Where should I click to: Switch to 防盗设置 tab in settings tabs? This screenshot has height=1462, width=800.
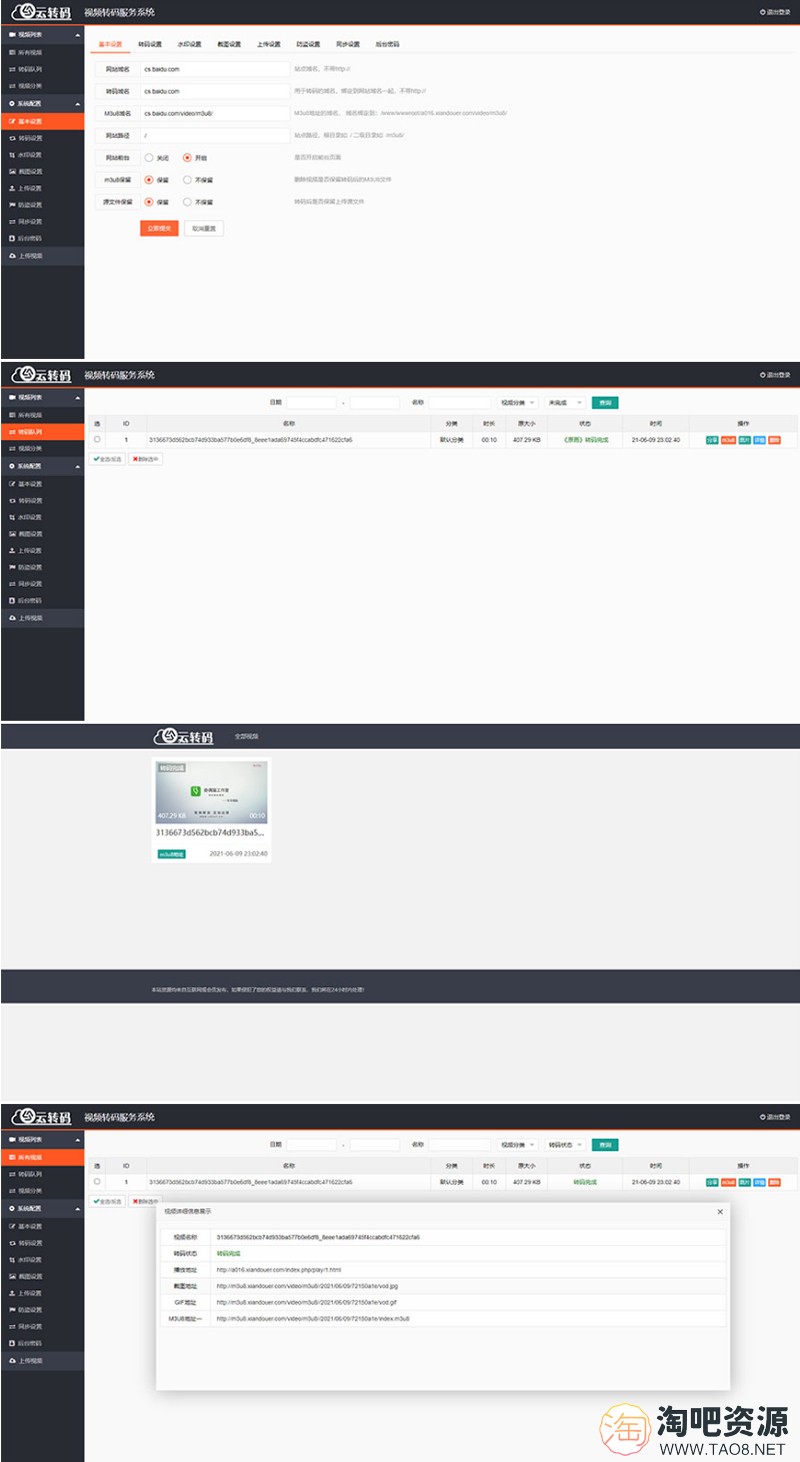coord(308,45)
